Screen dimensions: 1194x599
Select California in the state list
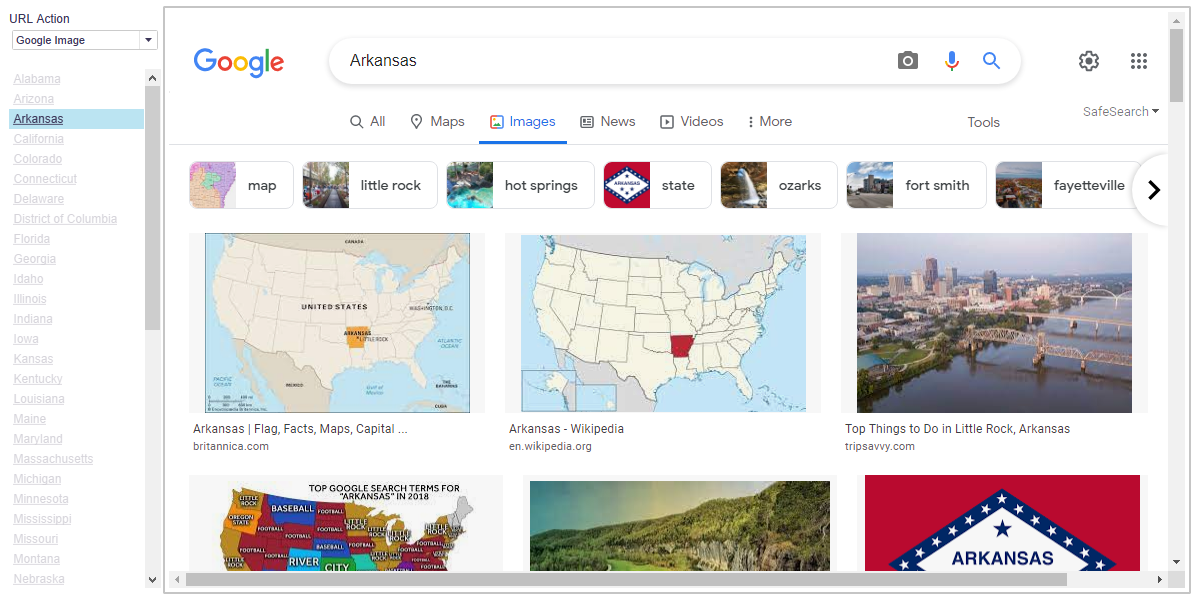[x=38, y=139]
